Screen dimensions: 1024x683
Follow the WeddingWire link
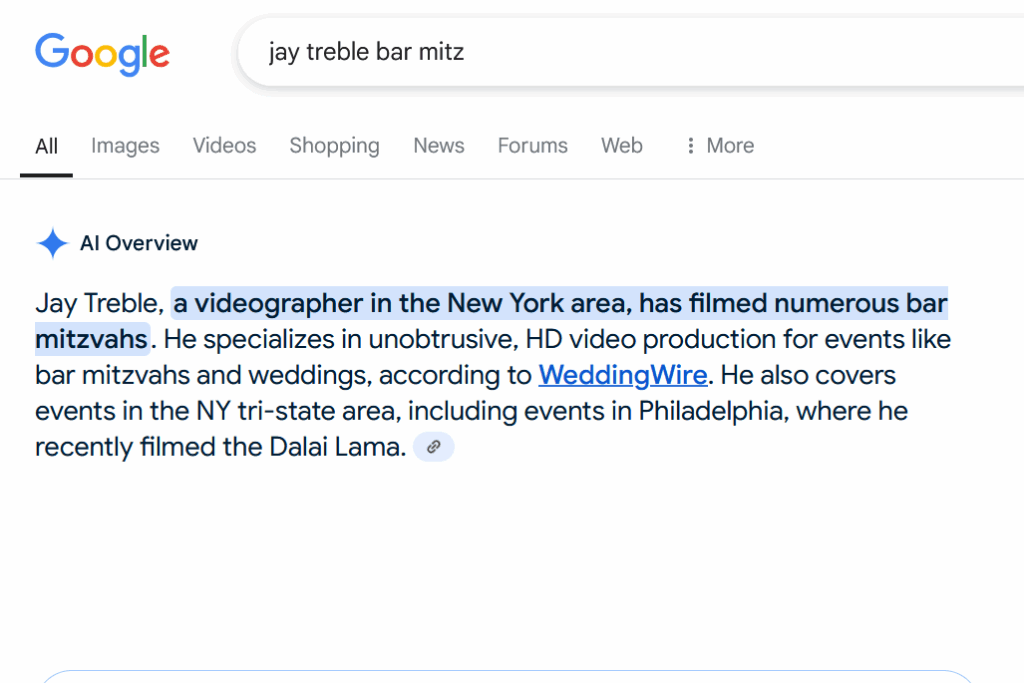click(x=622, y=376)
